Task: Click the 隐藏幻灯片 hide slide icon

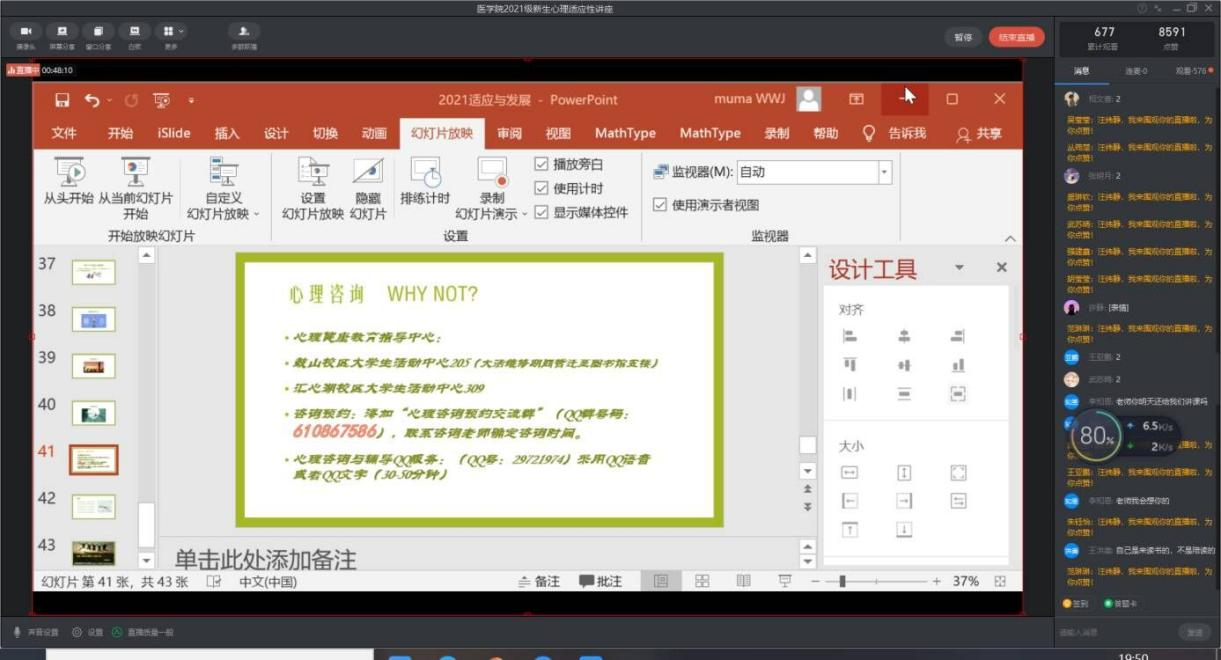Action: [x=367, y=173]
